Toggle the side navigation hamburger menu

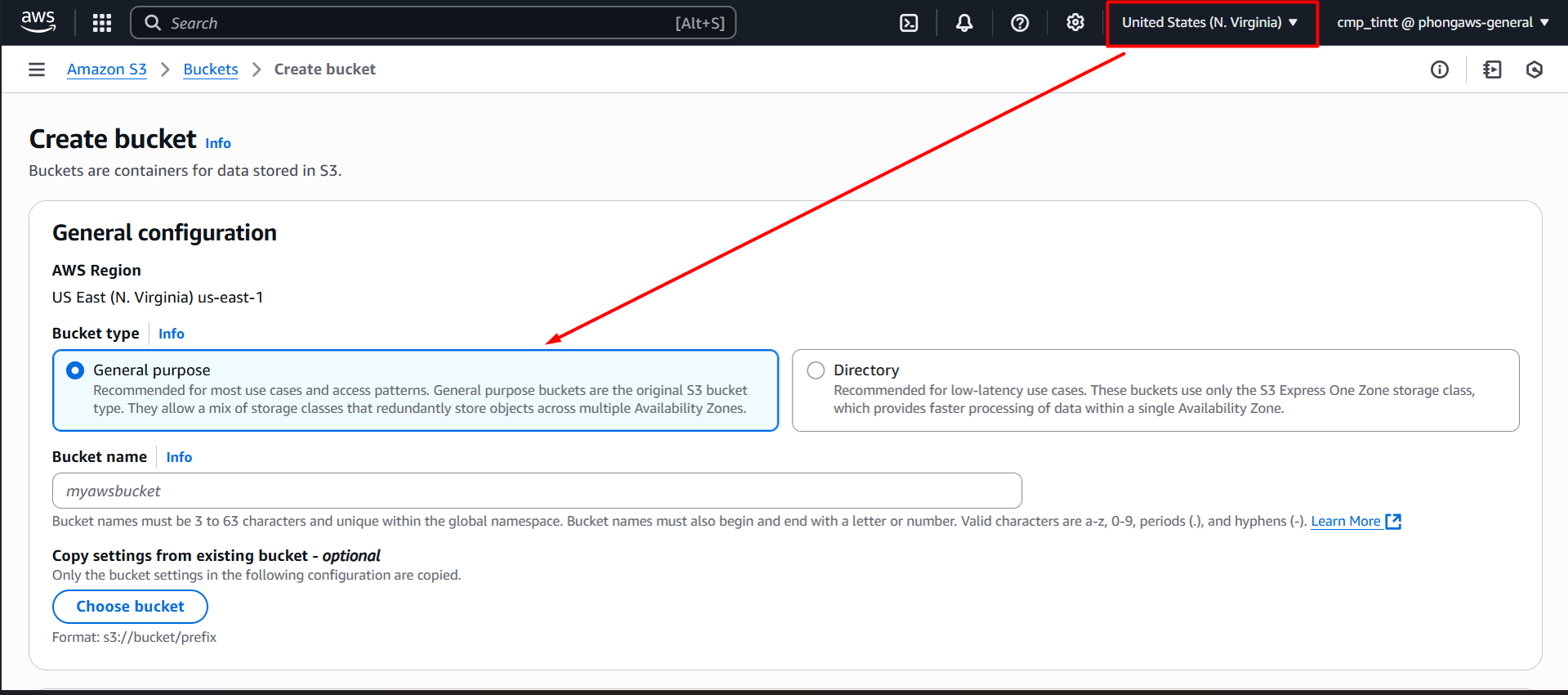click(37, 69)
